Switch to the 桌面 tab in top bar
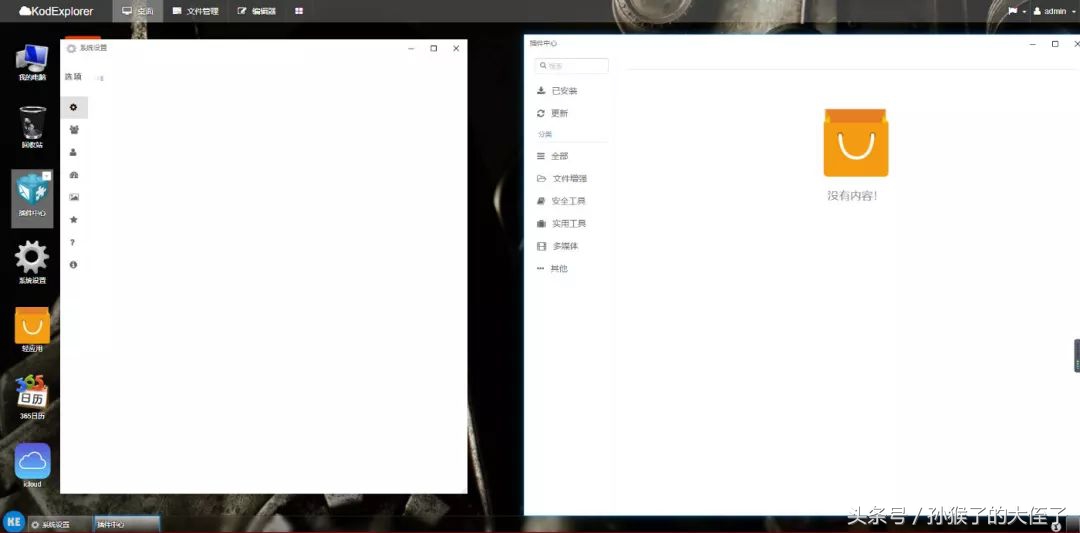The height and width of the screenshot is (533, 1080). [138, 11]
